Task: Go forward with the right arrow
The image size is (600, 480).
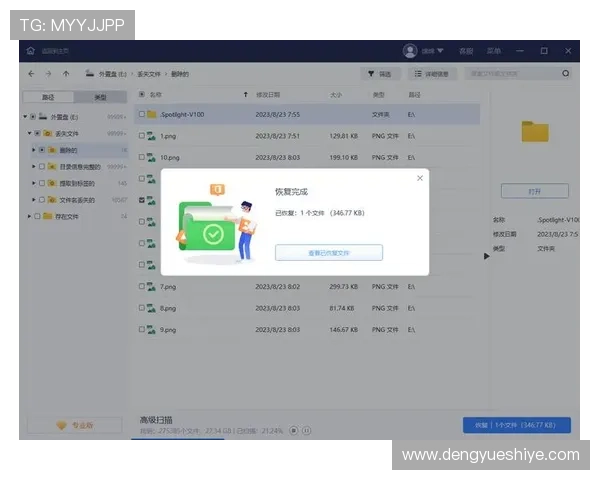Action: pyautogui.click(x=48, y=74)
